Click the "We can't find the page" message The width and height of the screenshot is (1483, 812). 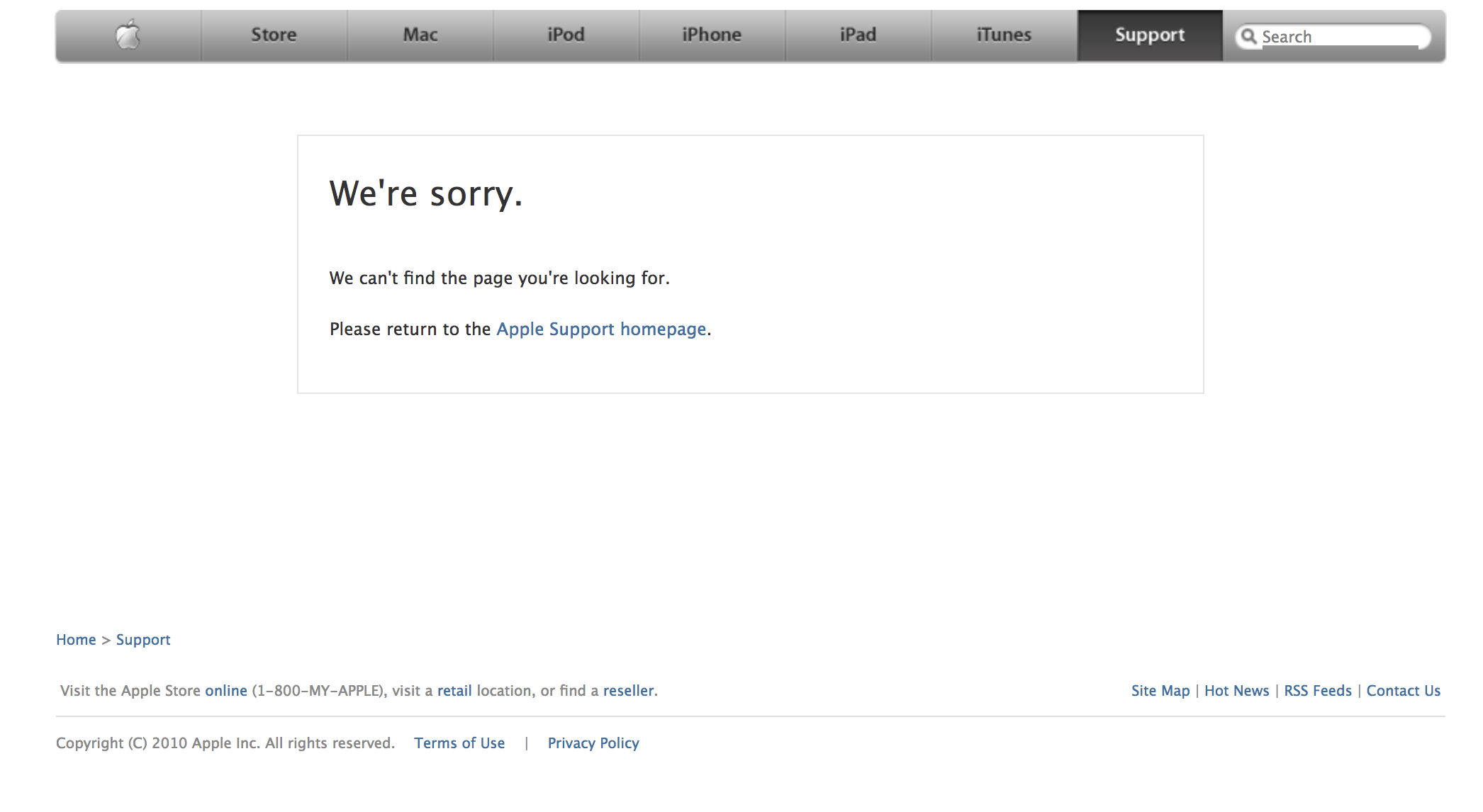point(500,278)
